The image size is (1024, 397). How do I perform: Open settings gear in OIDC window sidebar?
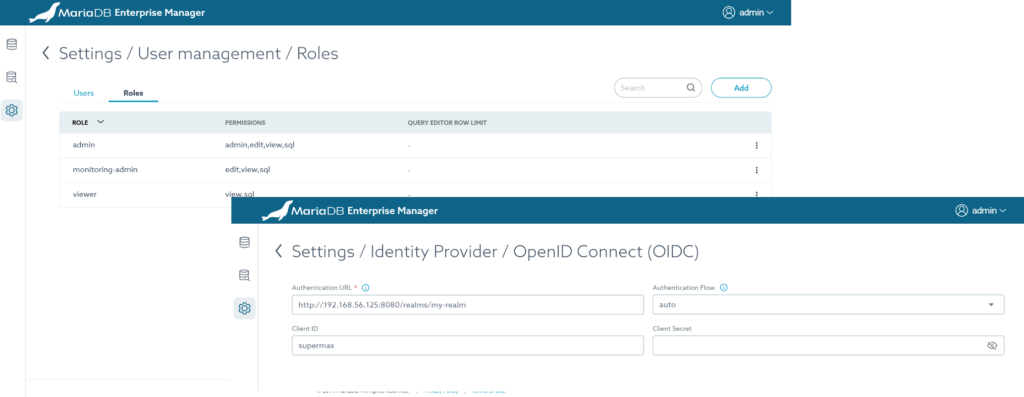(245, 308)
